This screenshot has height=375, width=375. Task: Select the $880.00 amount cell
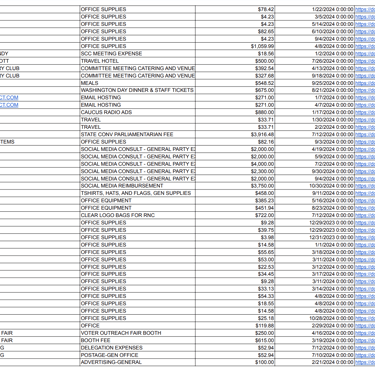[x=235, y=112]
